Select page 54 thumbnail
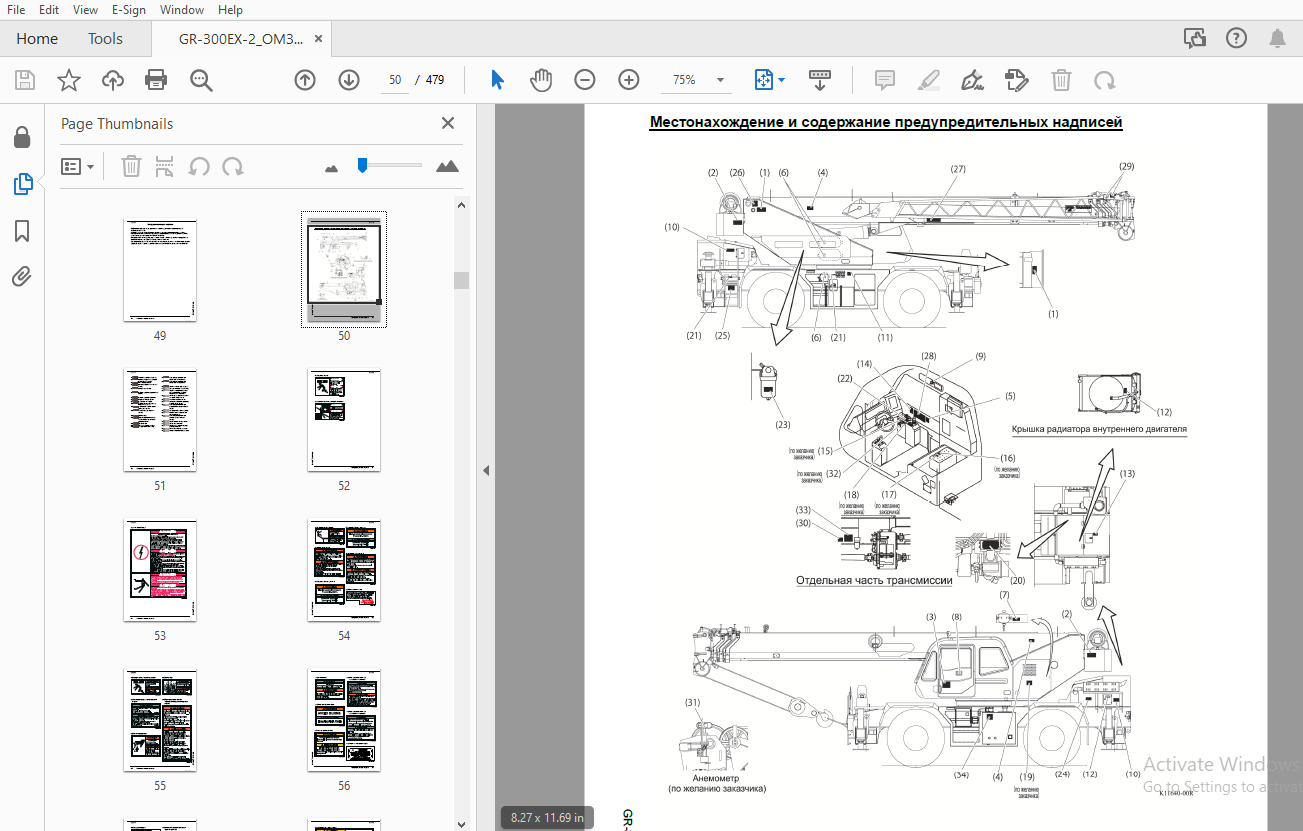 [344, 570]
